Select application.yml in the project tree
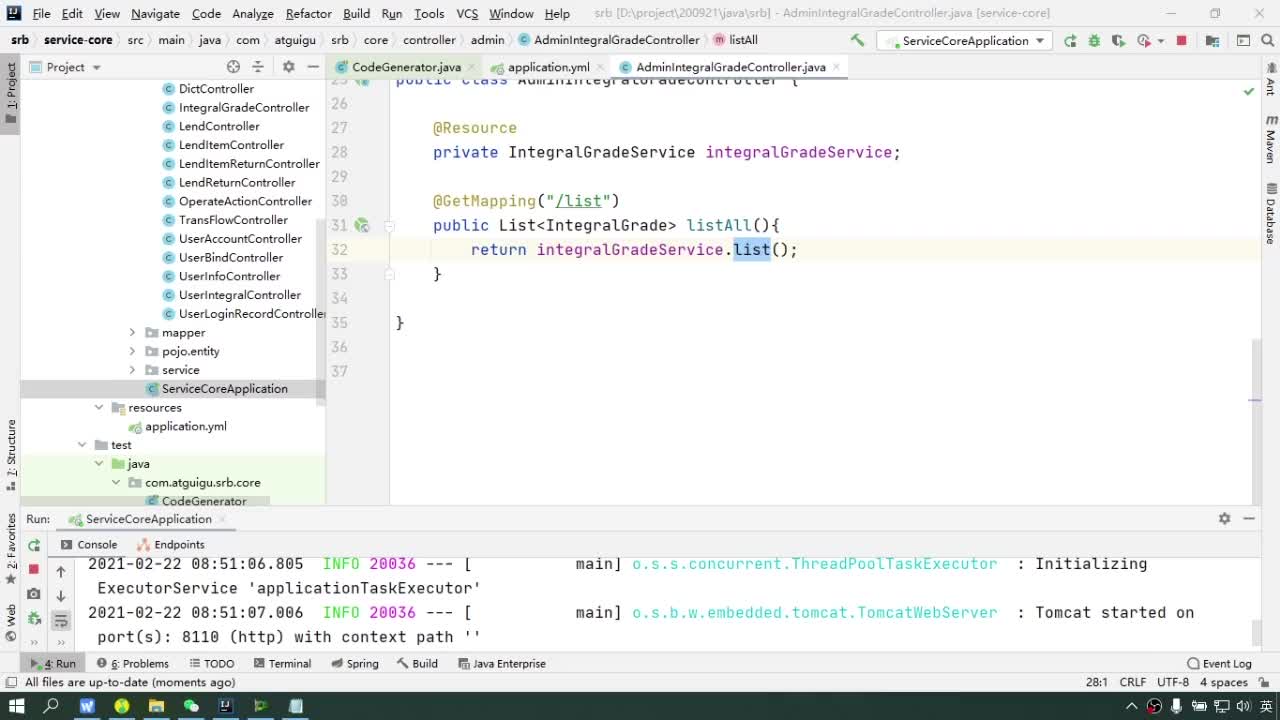1280x720 pixels. (x=185, y=426)
